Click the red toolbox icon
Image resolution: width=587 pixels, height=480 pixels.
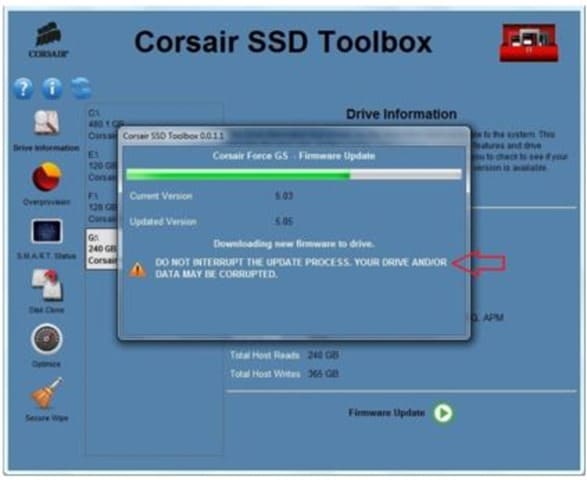click(529, 43)
